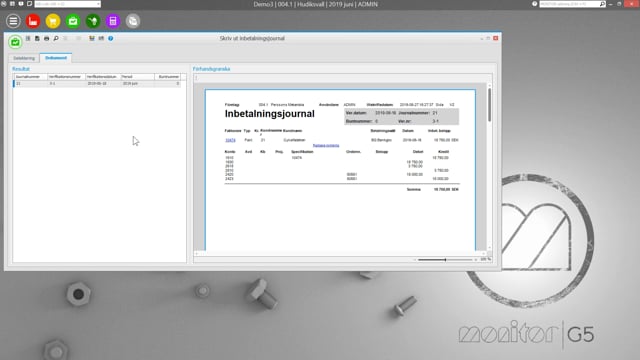640x360 pixels.
Task: Click the save icon in window toolbar
Action: click(x=37, y=38)
